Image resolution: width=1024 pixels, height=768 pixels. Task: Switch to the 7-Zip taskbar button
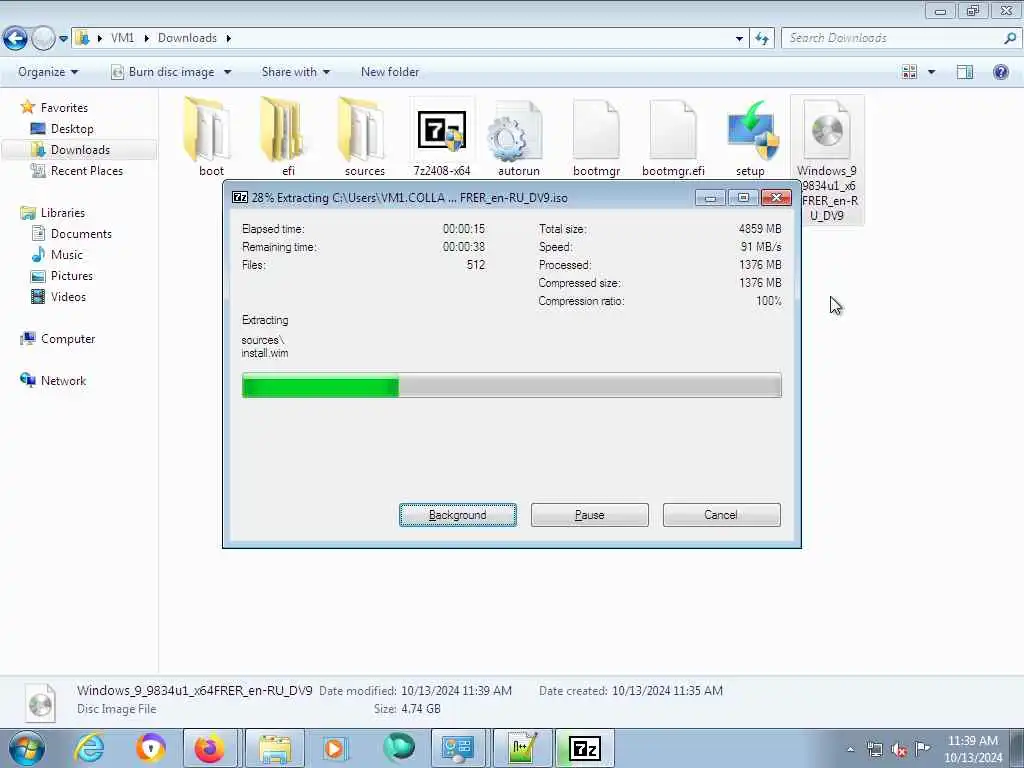click(584, 748)
